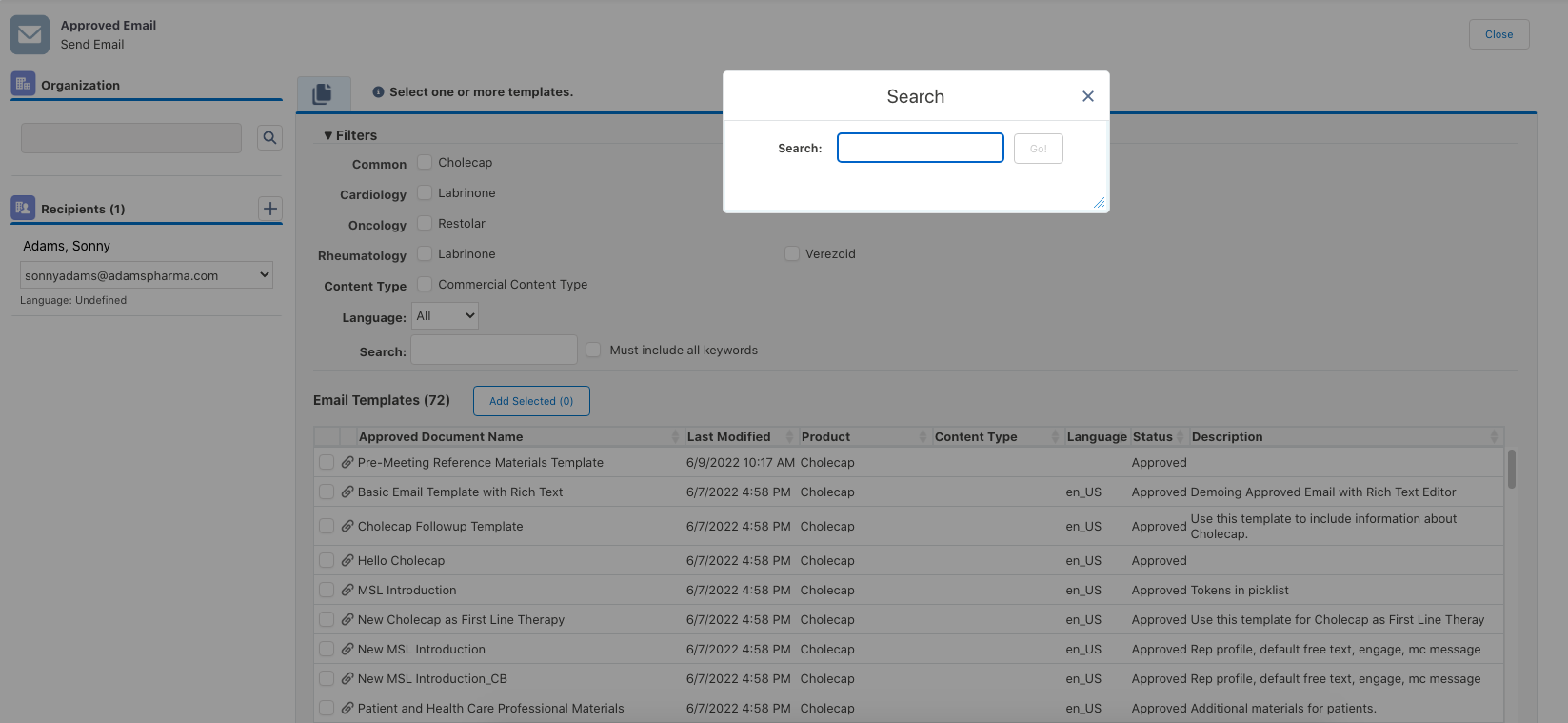
Task: Click the templates documents tab icon
Action: 323,93
